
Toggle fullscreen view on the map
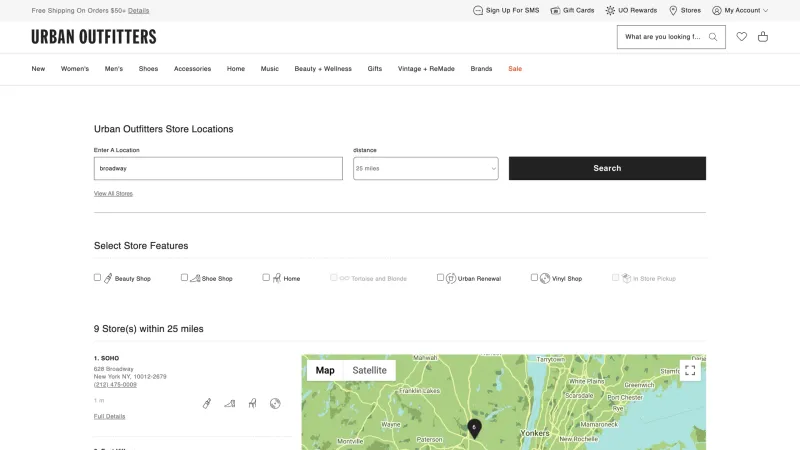click(x=690, y=370)
